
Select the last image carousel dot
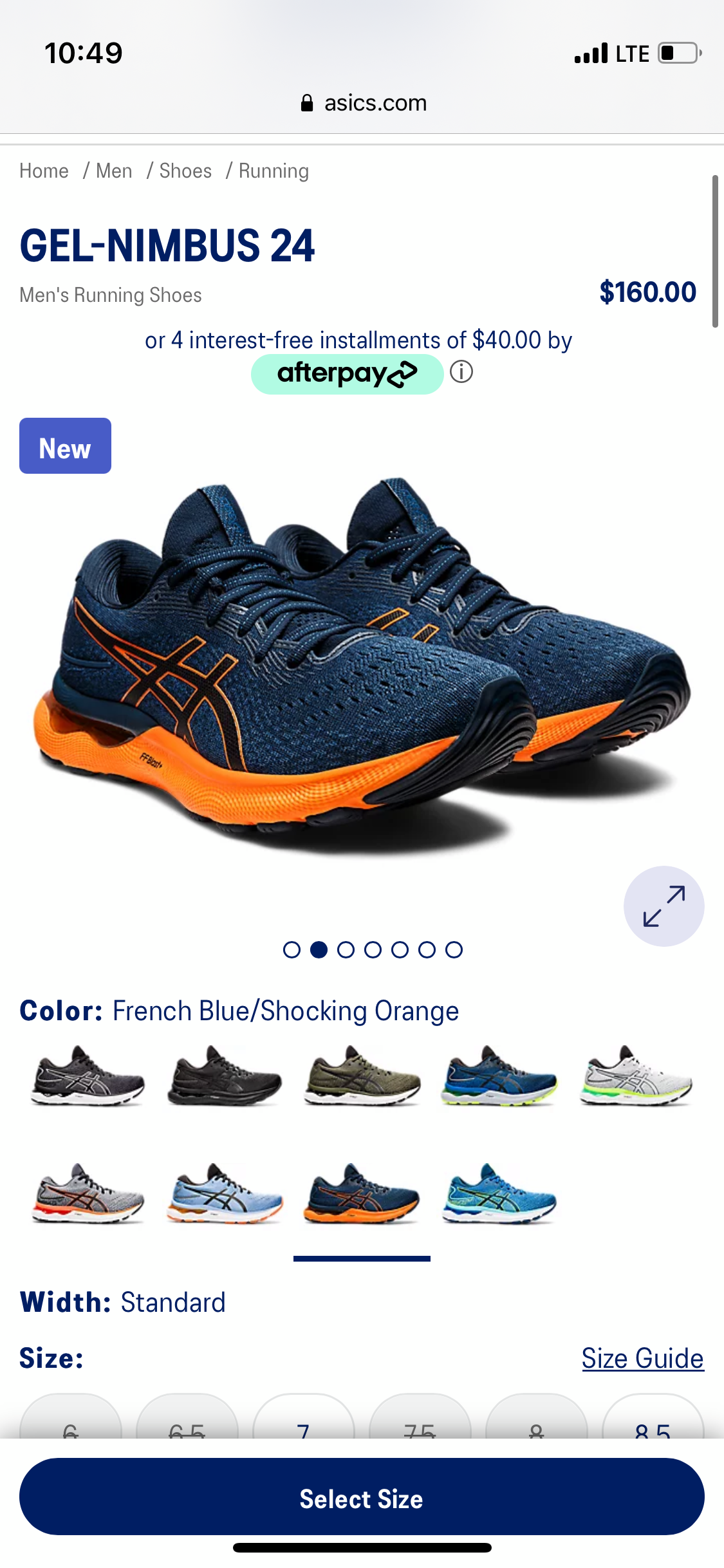(454, 950)
